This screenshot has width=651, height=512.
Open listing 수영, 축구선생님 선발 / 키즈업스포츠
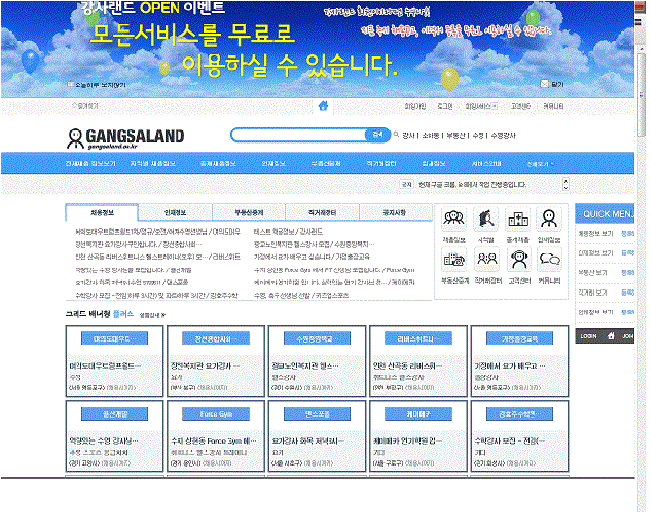pos(301,295)
